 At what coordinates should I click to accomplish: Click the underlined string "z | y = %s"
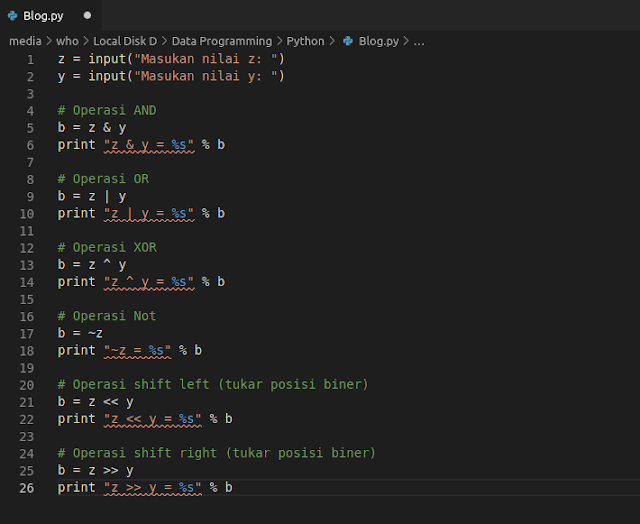(149, 213)
